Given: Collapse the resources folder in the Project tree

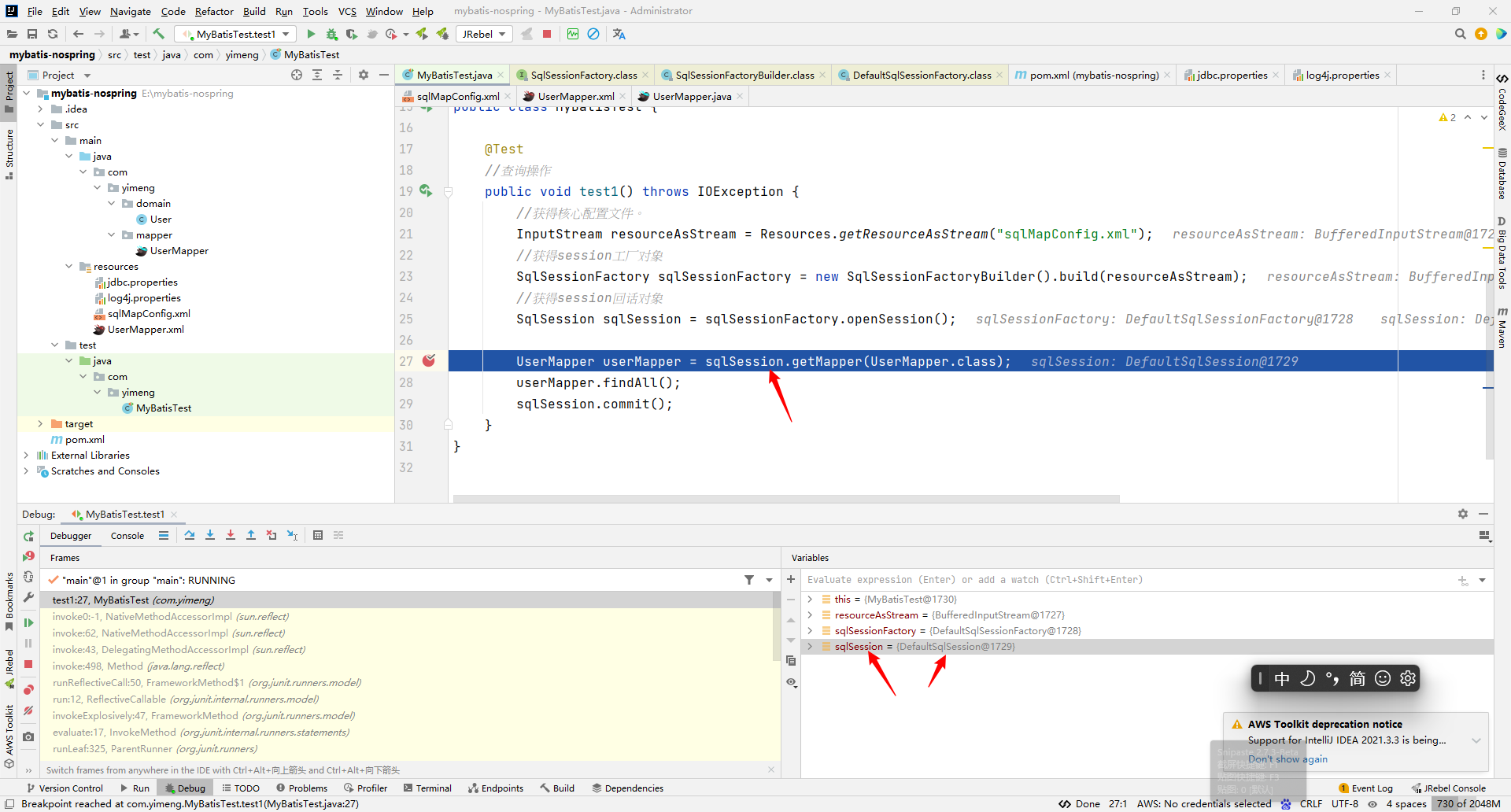Looking at the screenshot, I should click(68, 266).
